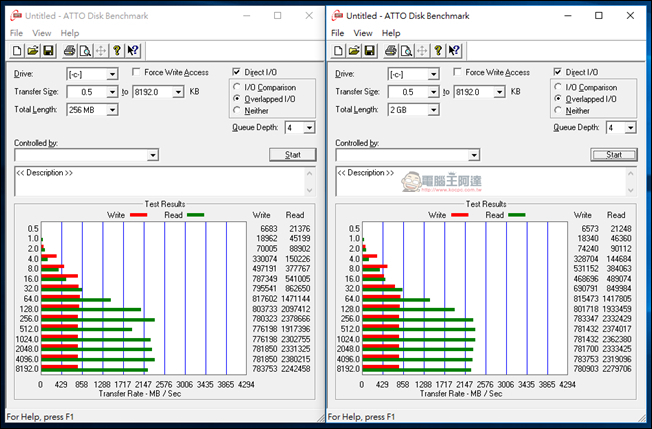Select Neither option in left window

(237, 111)
